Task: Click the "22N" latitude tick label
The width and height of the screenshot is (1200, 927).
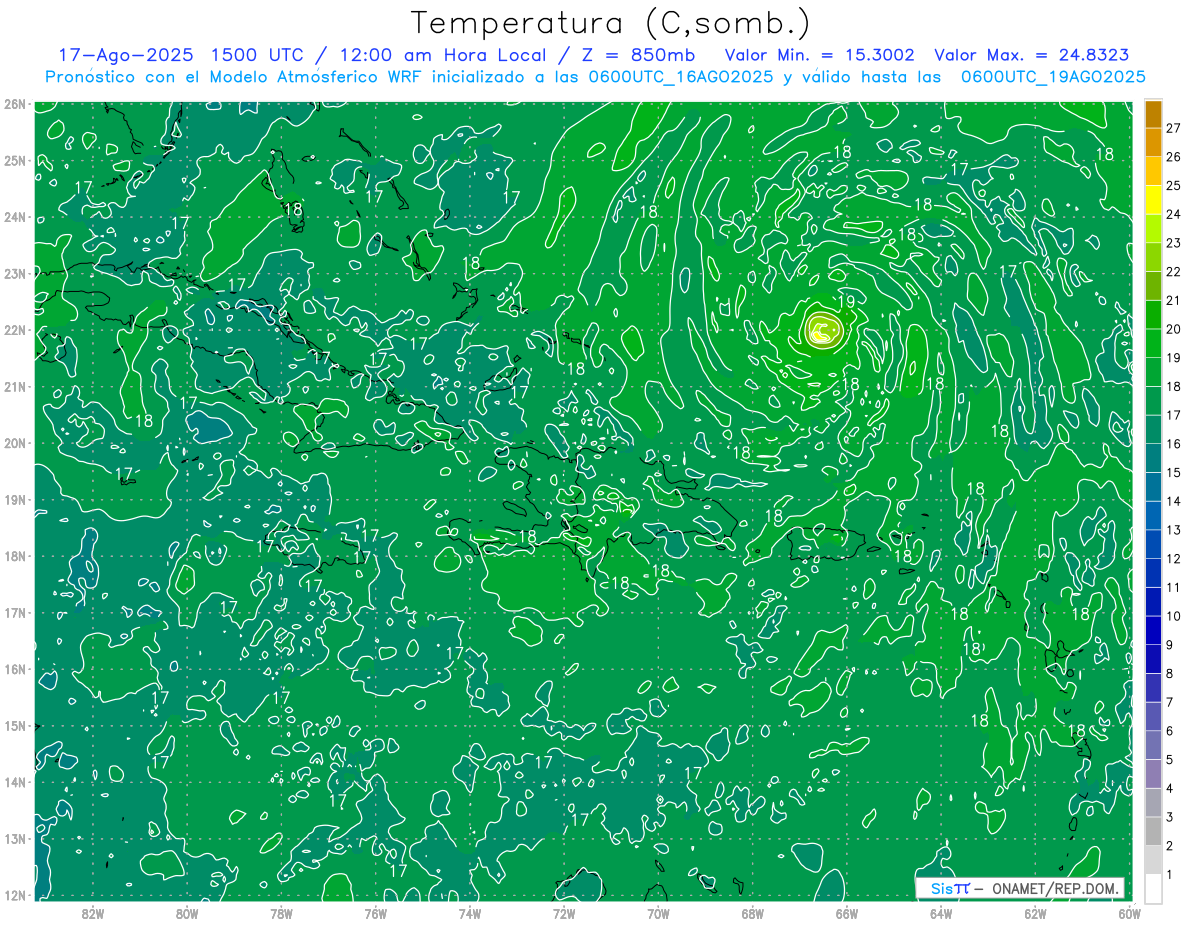Action: [14, 330]
